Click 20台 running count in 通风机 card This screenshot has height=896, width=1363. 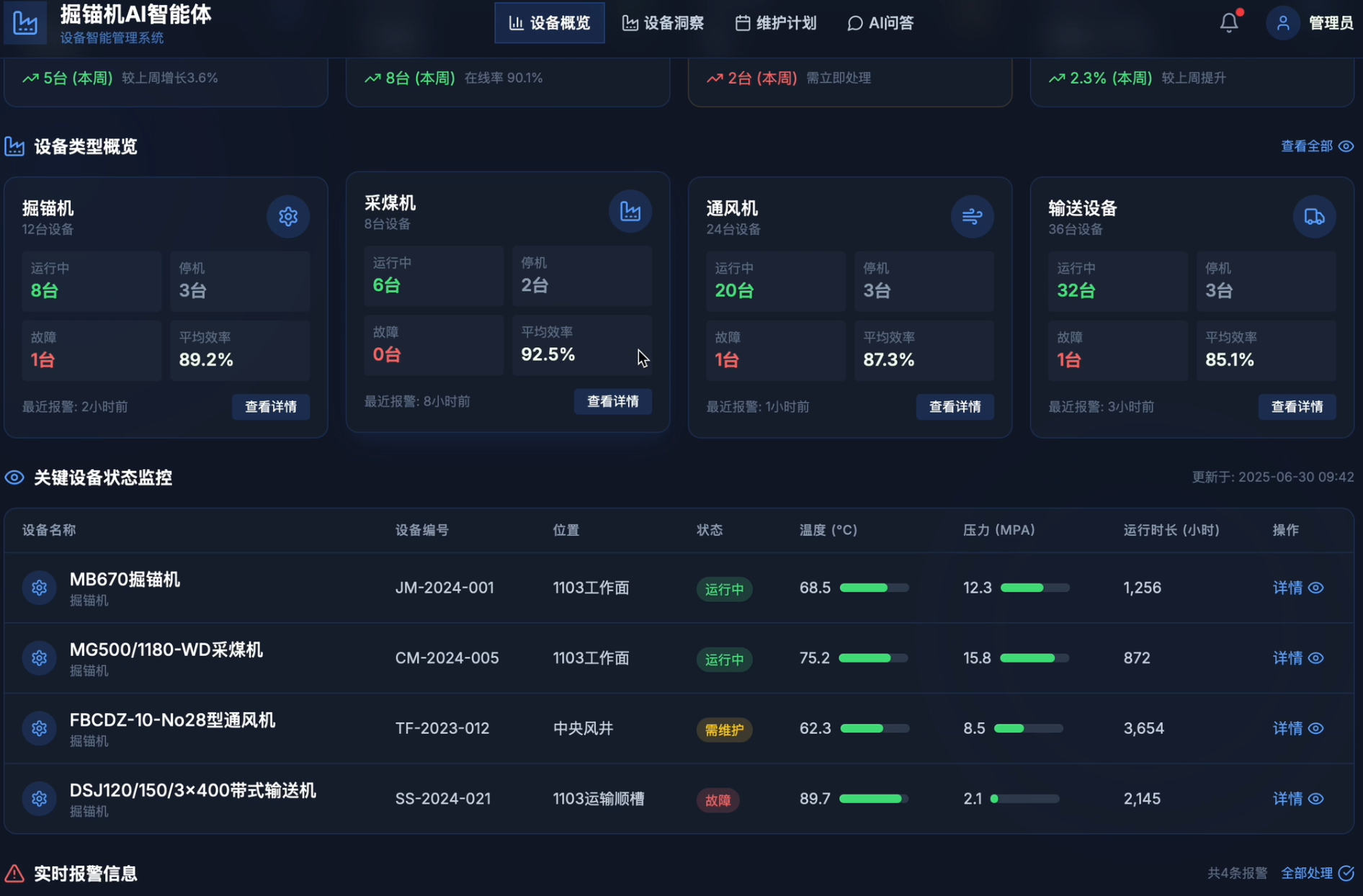pyautogui.click(x=734, y=290)
